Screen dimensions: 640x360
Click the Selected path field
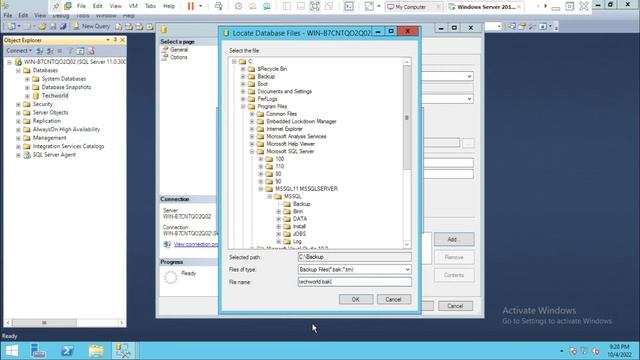[x=354, y=257]
